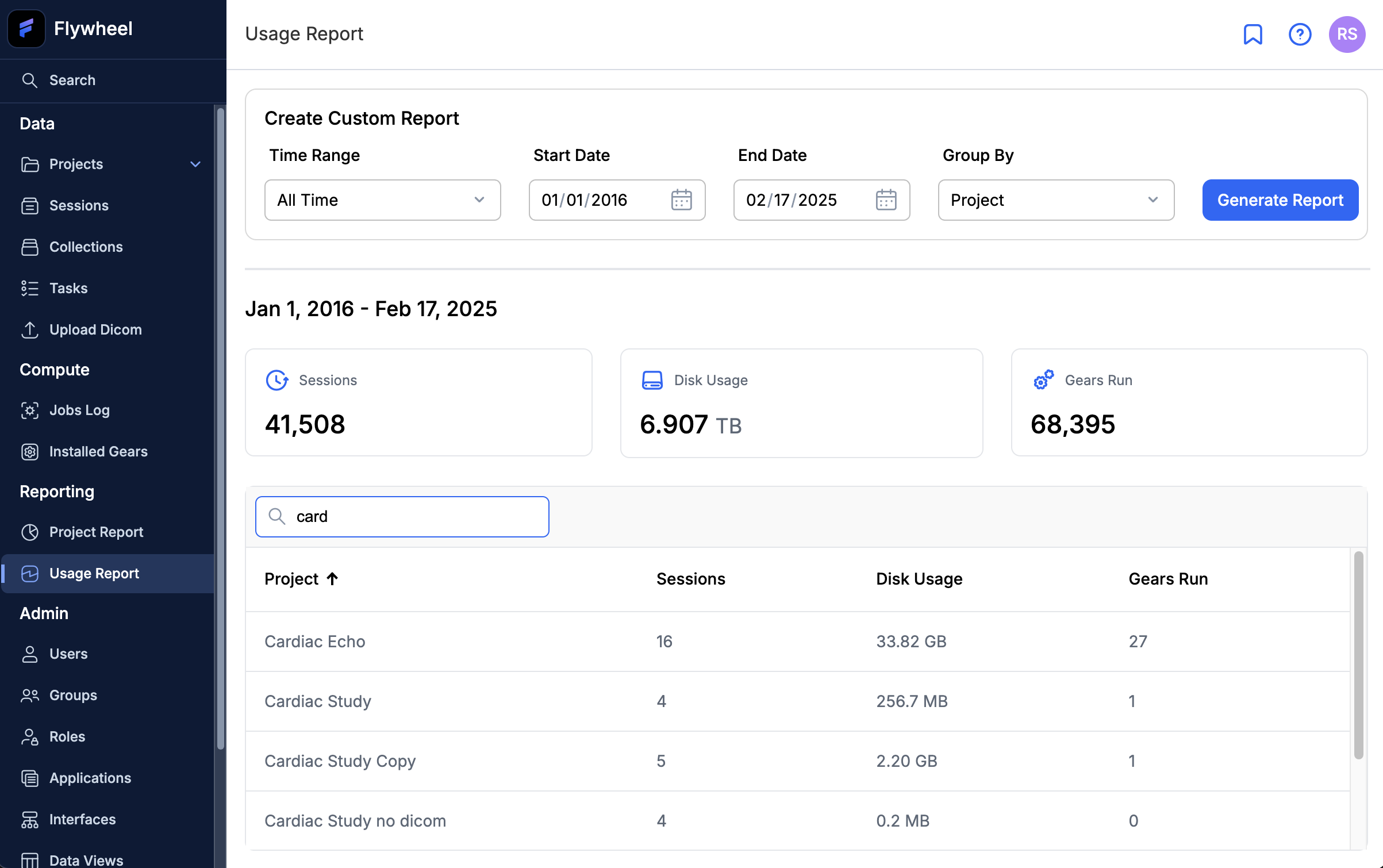Screen dimensions: 1383x868
Task: Click the Start Date input field
Action: tap(617, 200)
